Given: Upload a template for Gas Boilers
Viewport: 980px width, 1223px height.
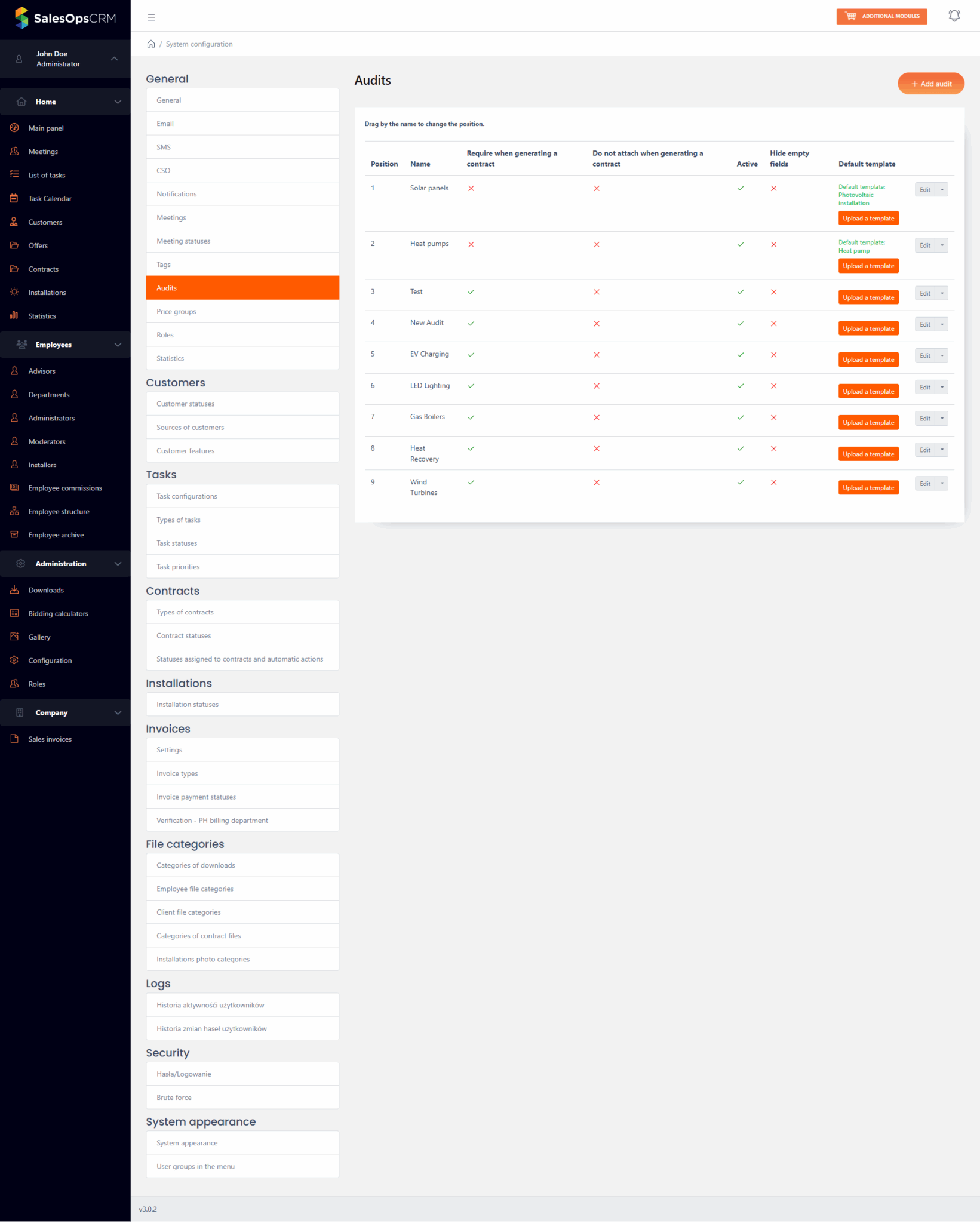Looking at the screenshot, I should 868,423.
